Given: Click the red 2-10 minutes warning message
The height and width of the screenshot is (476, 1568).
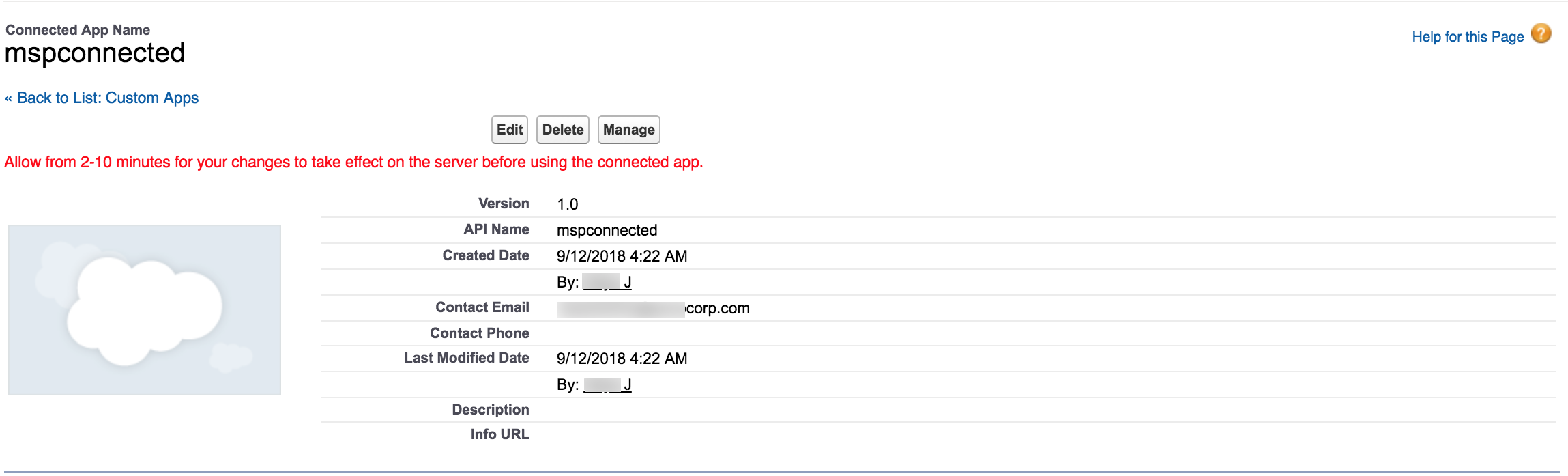Looking at the screenshot, I should [x=353, y=163].
